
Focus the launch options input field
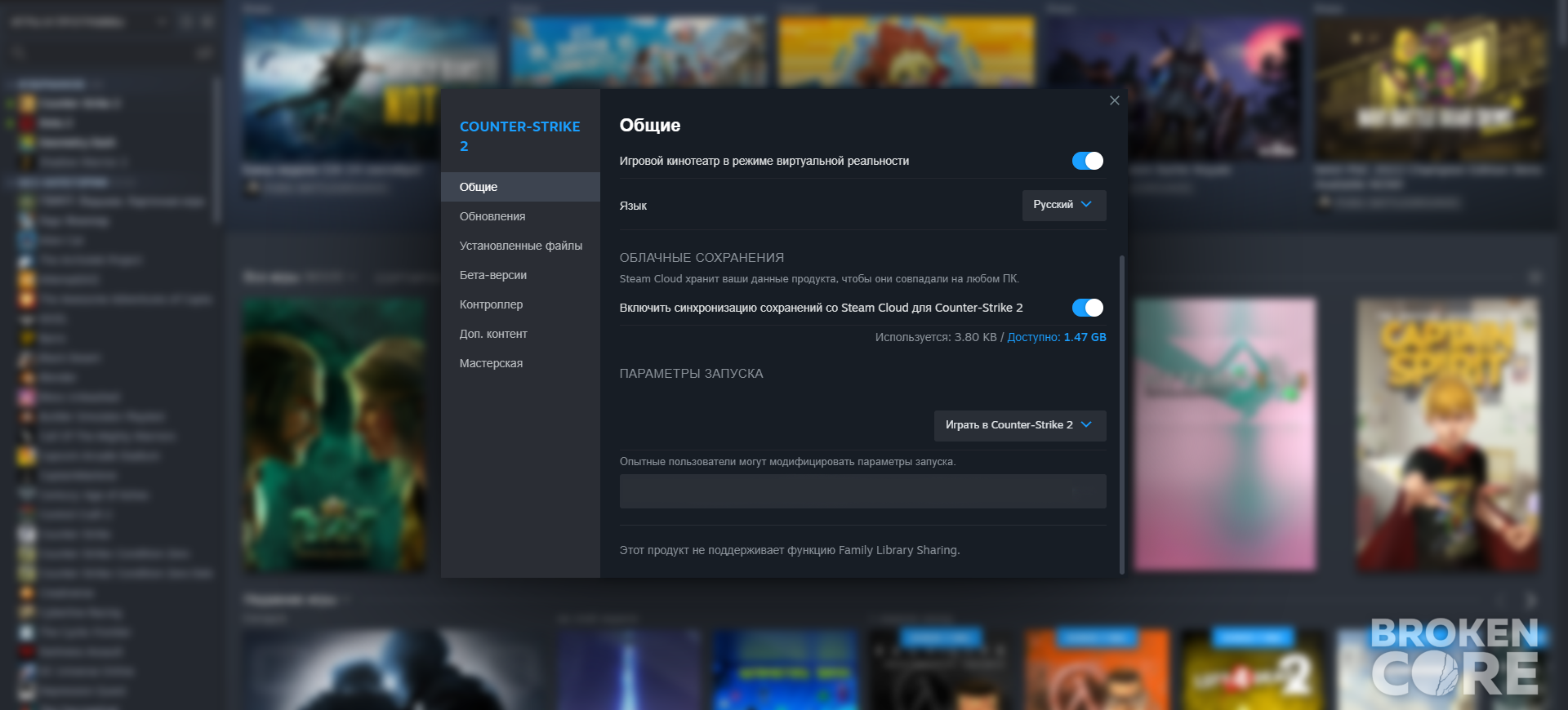(862, 491)
